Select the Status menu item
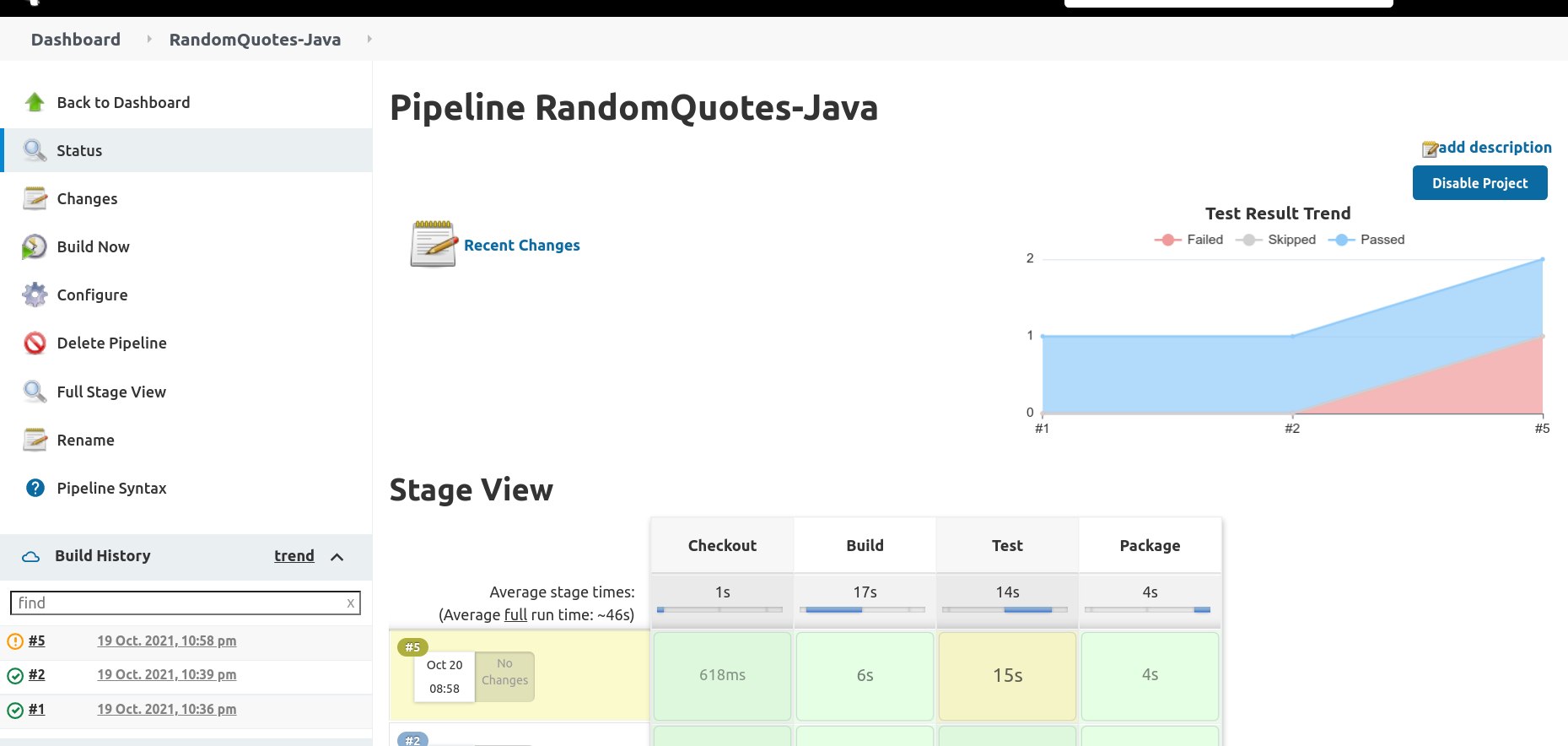The image size is (1568, 746). click(x=187, y=150)
